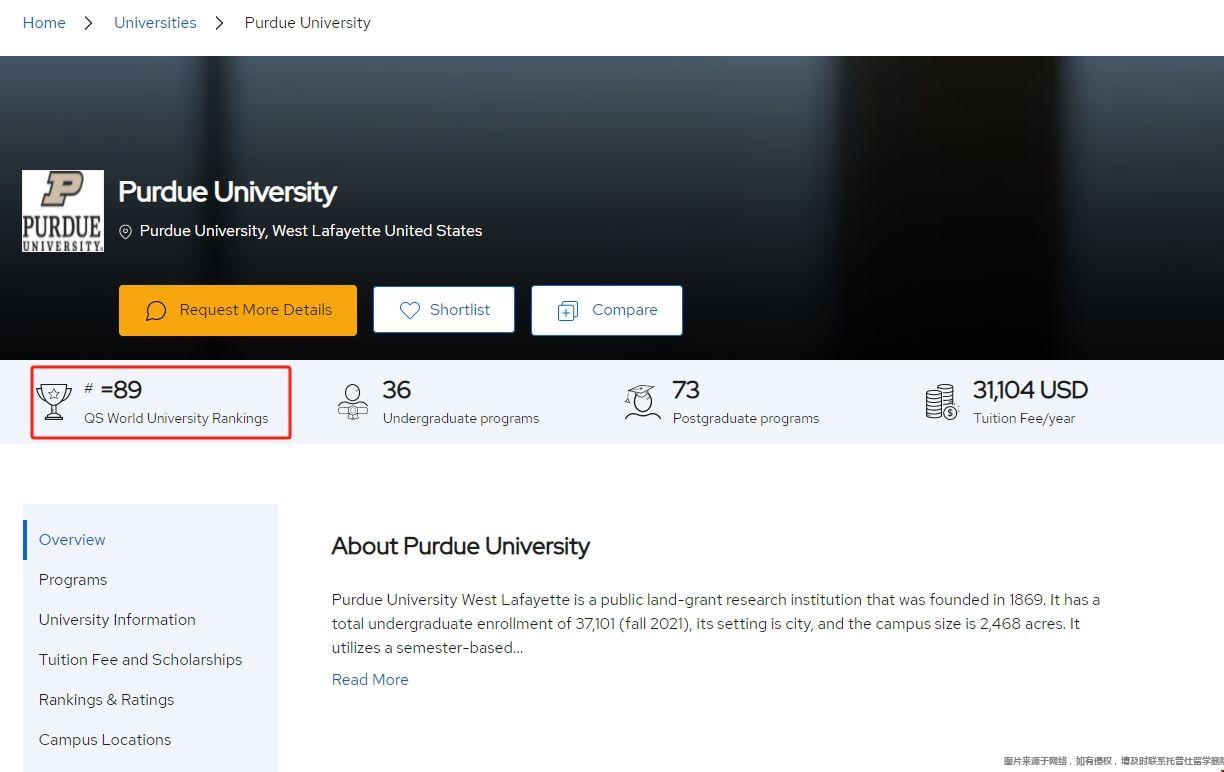Go to Home breadcrumb link
This screenshot has width=1224, height=772.
44,23
